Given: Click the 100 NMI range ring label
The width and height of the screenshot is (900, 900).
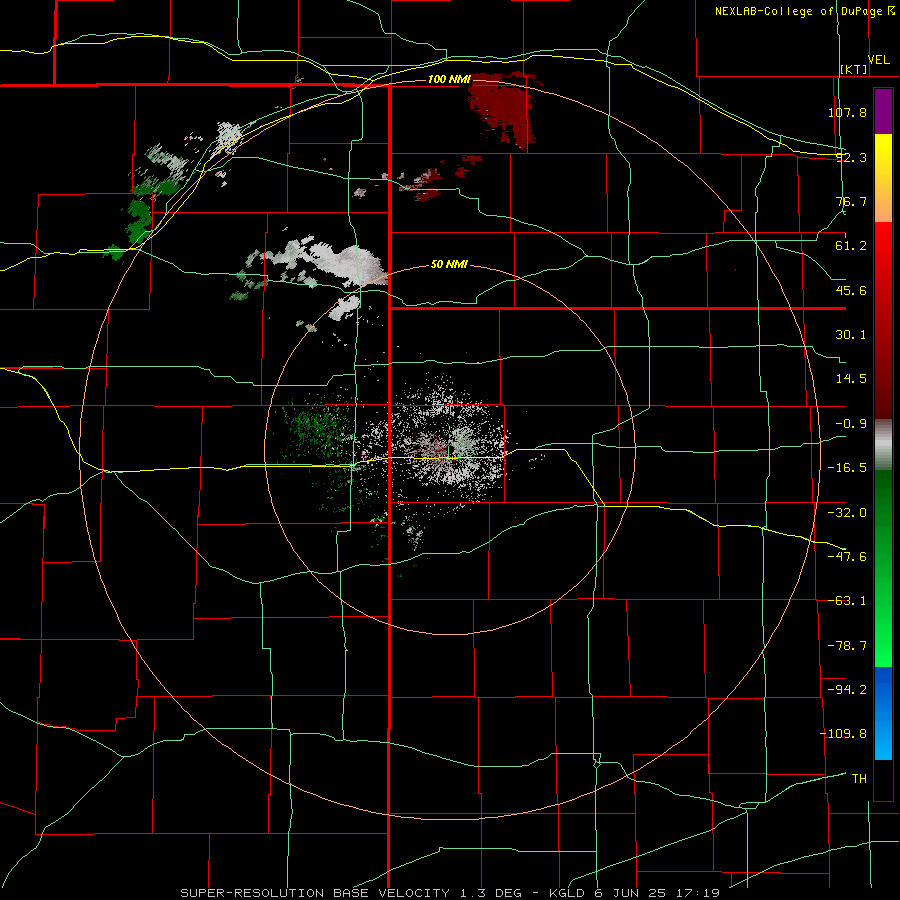Looking at the screenshot, I should pyautogui.click(x=449, y=79).
